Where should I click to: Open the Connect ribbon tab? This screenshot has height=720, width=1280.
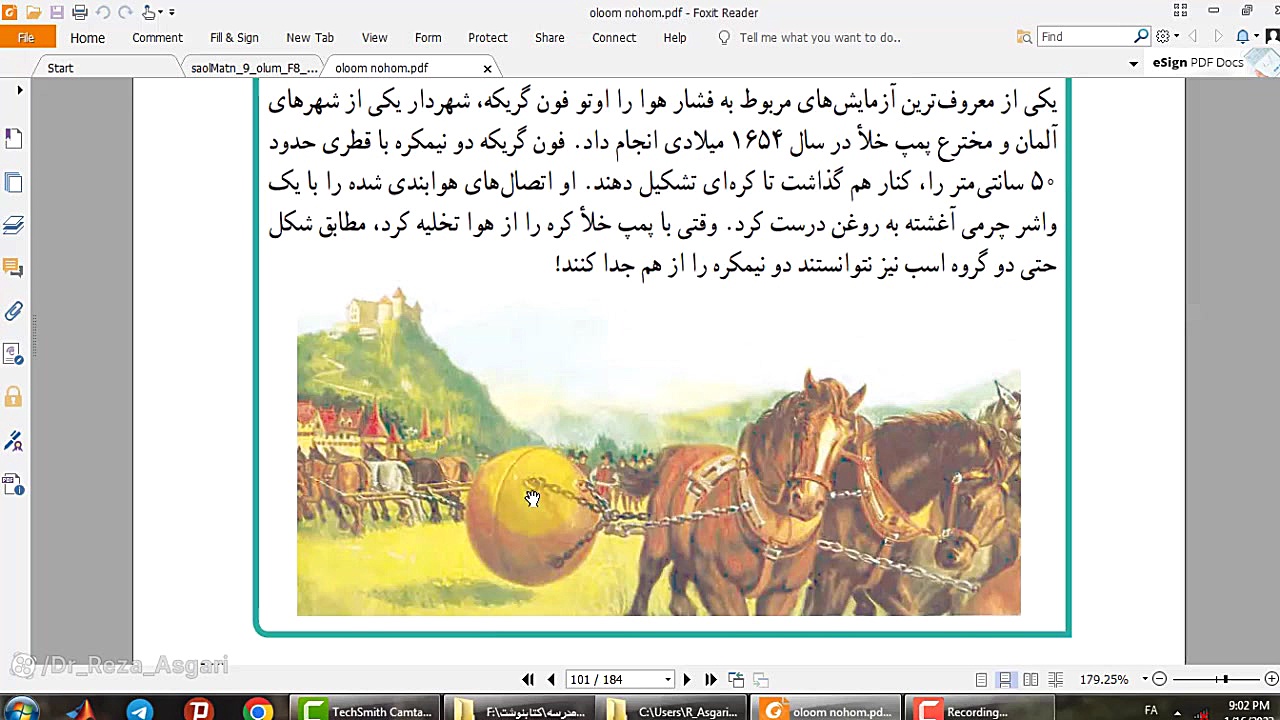point(614,37)
